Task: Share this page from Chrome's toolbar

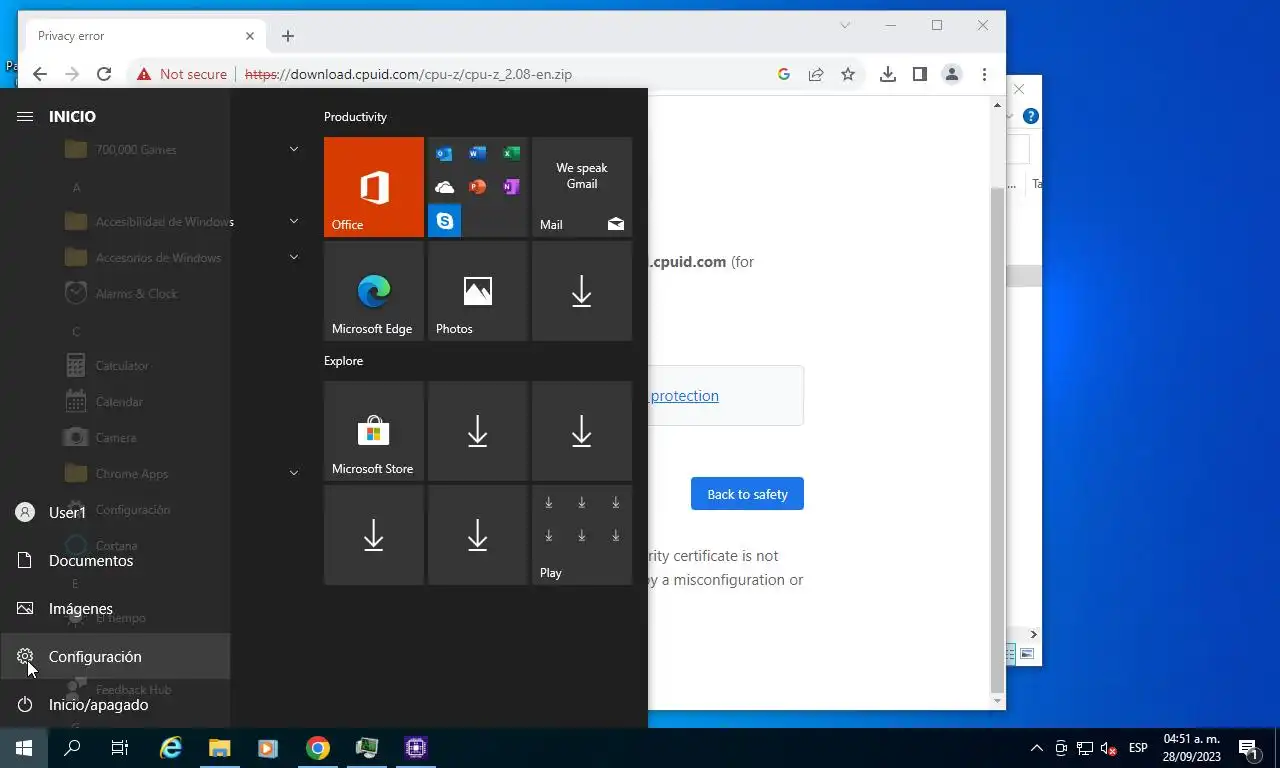Action: (x=816, y=74)
